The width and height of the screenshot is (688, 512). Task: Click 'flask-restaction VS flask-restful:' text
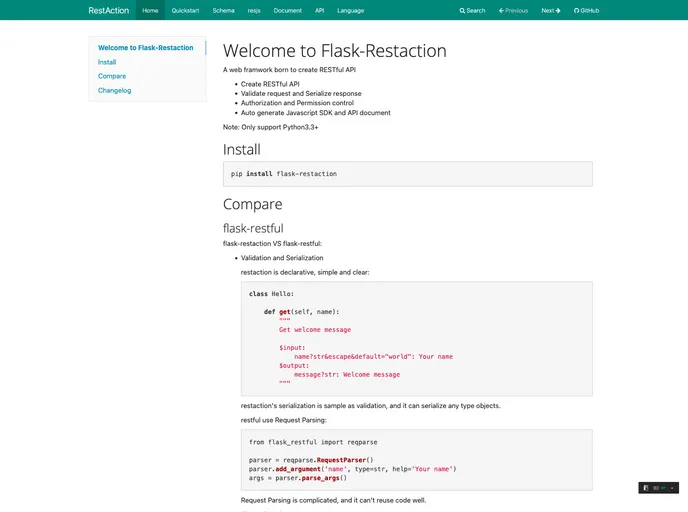pos(272,243)
